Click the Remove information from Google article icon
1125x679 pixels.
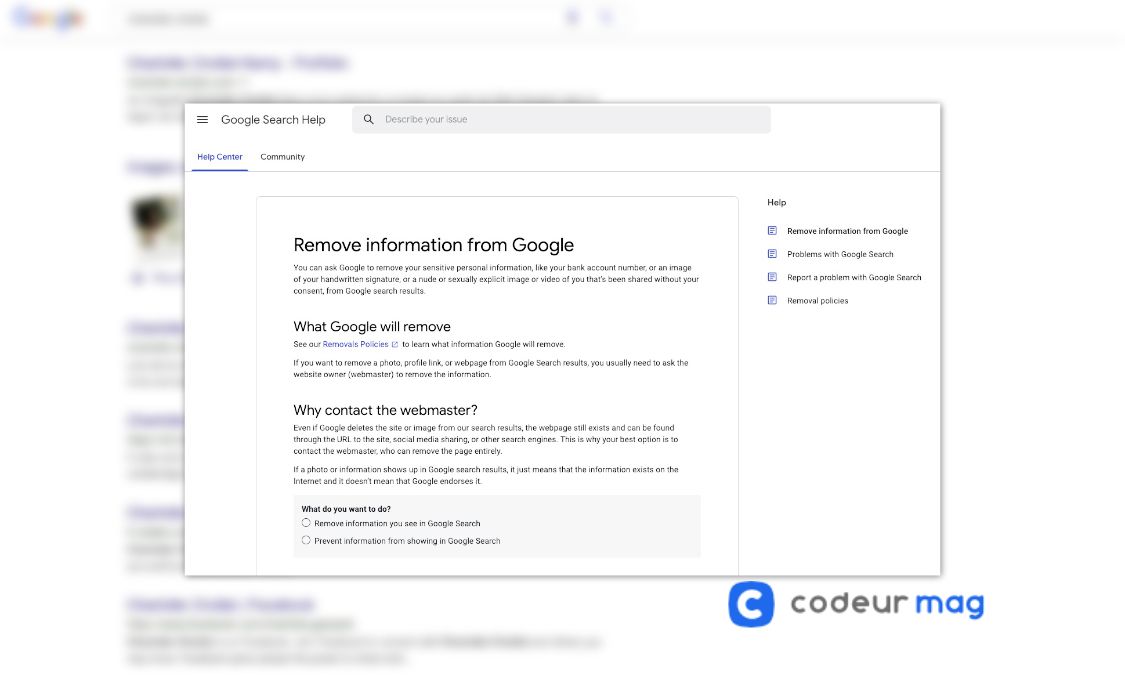(772, 231)
